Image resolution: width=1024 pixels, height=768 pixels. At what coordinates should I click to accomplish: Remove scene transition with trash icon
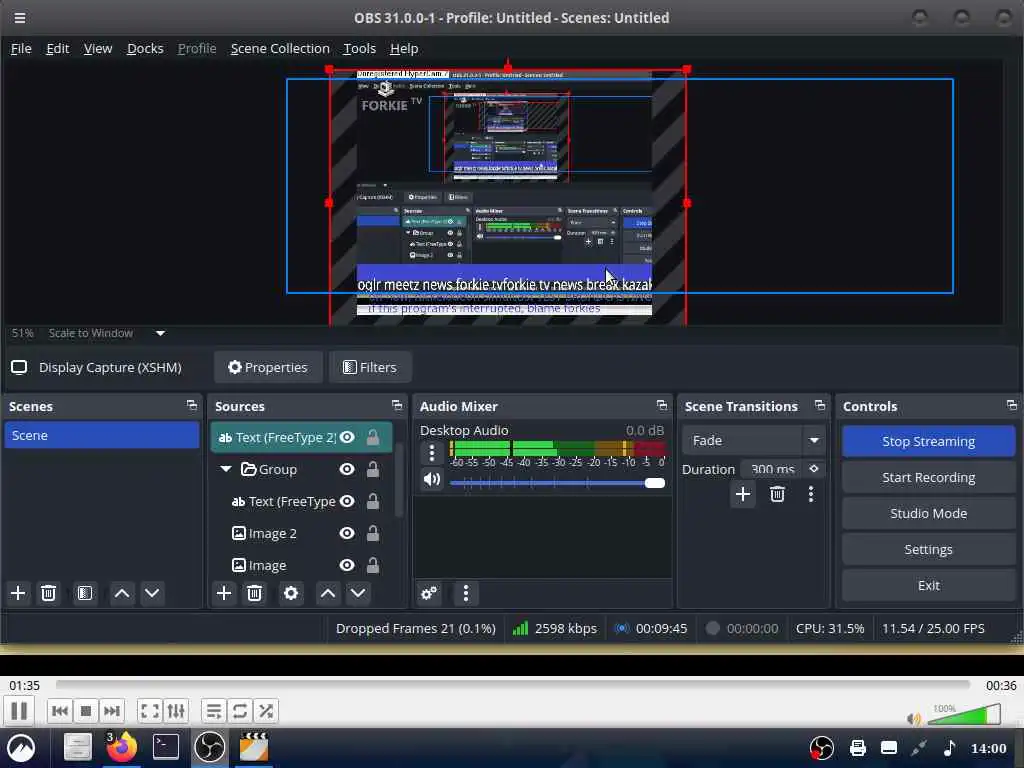coord(777,494)
